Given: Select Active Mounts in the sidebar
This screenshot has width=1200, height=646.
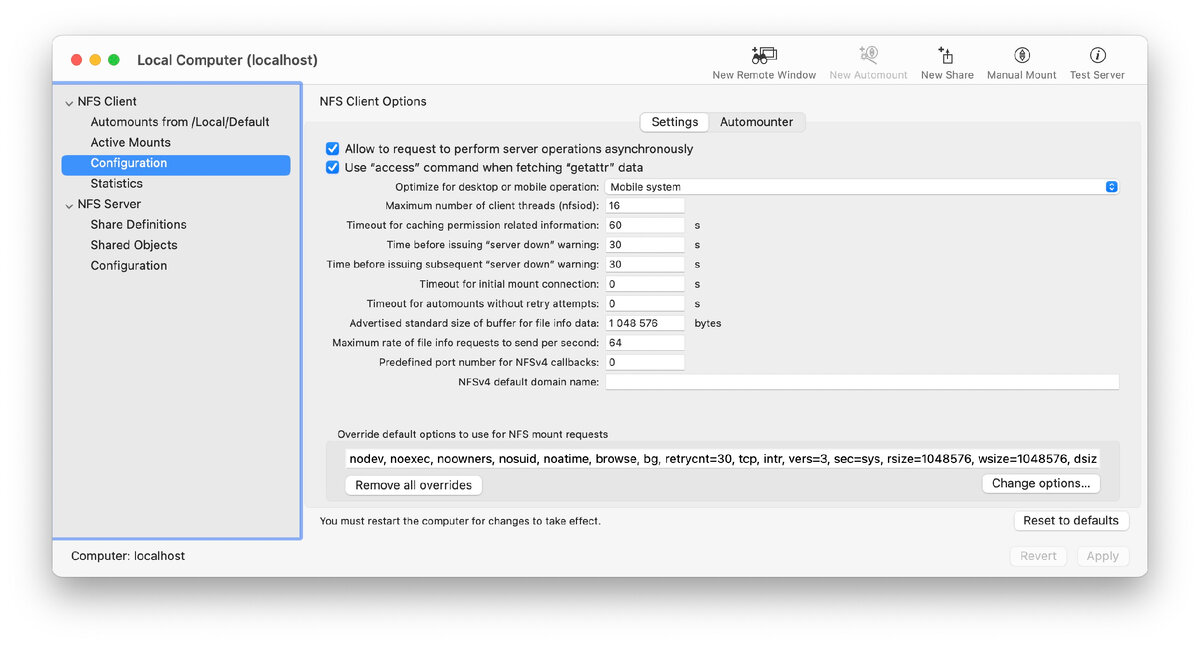Looking at the screenshot, I should 130,143.
